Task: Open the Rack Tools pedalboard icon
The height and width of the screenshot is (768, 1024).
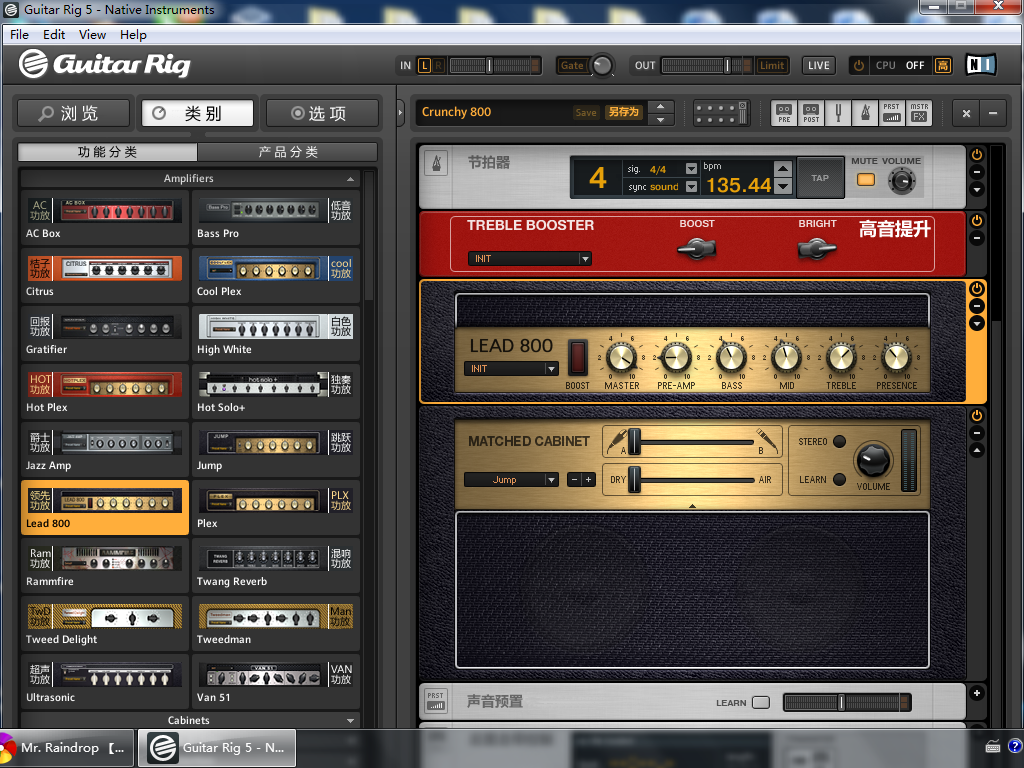Action: pos(720,113)
